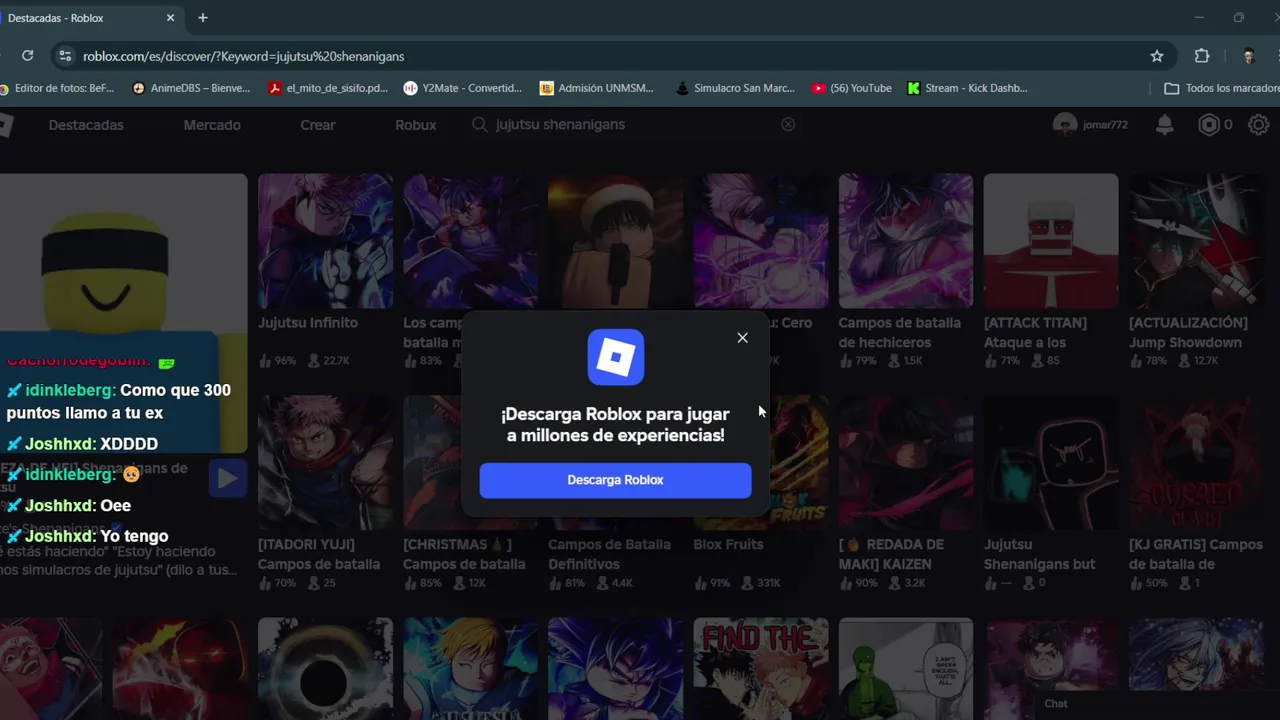Open the browser extensions puzzle icon
Image resolution: width=1280 pixels, height=720 pixels.
click(1202, 56)
